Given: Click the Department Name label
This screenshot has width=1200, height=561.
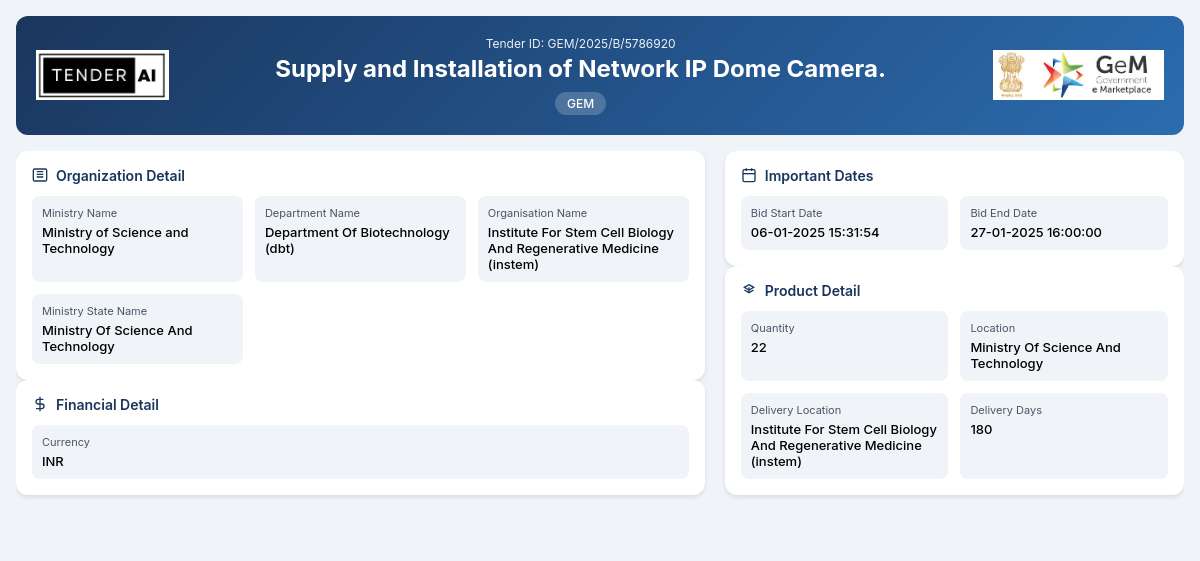Looking at the screenshot, I should tap(312, 213).
